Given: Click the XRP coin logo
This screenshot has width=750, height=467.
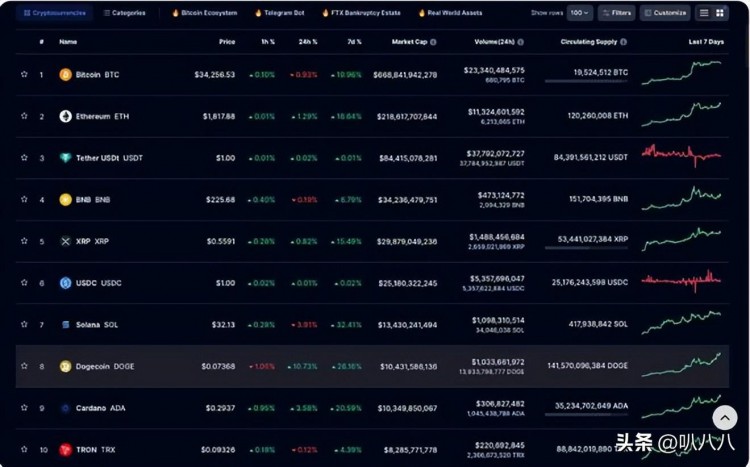Looking at the screenshot, I should click(x=66, y=241).
